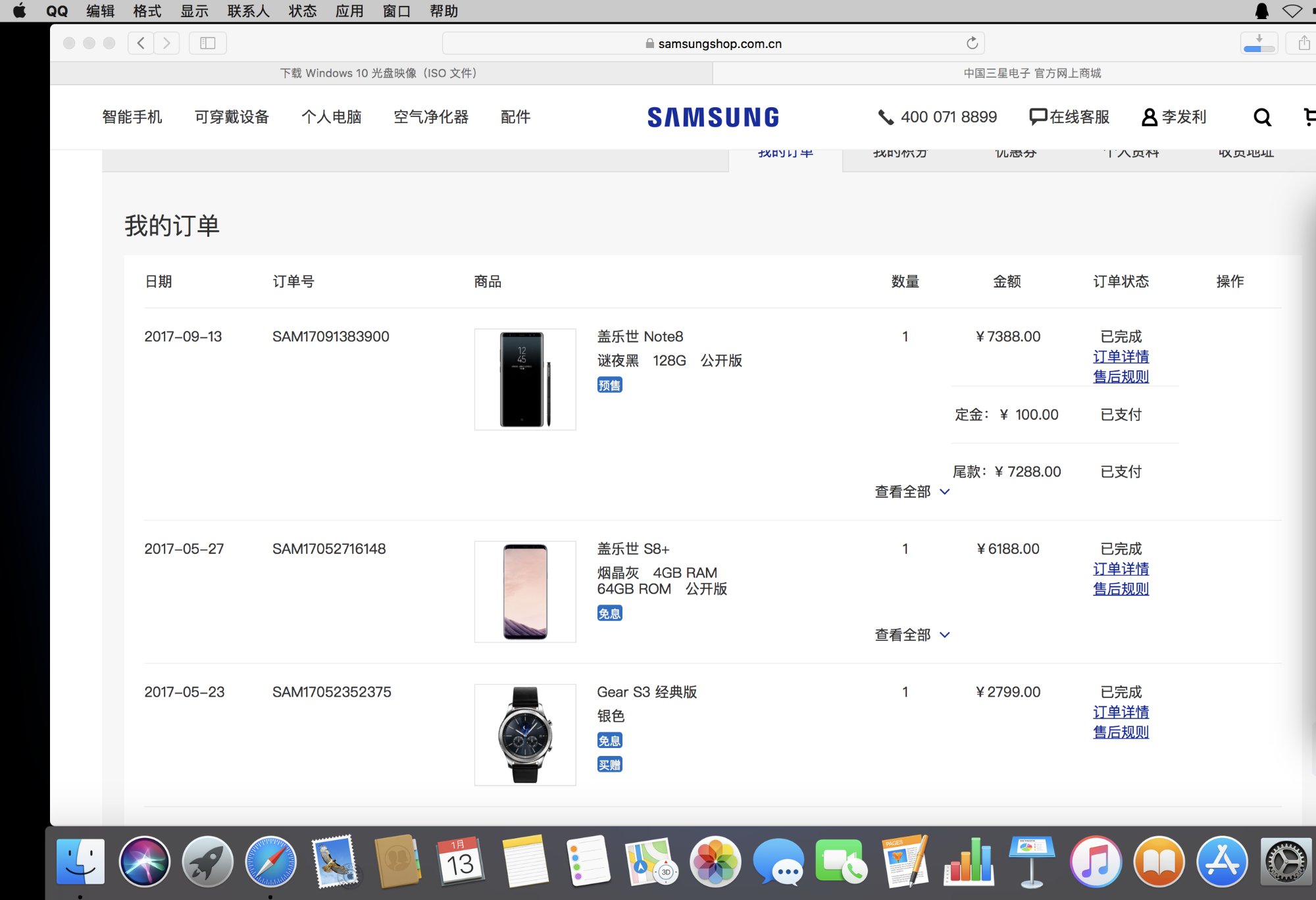Open the 联系人 menu
1316x900 pixels.
pyautogui.click(x=249, y=11)
